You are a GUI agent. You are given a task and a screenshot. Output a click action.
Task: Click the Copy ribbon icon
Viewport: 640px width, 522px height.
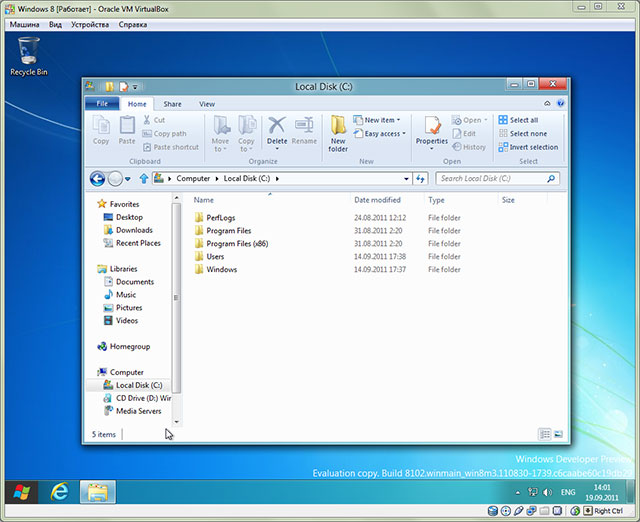[x=101, y=130]
